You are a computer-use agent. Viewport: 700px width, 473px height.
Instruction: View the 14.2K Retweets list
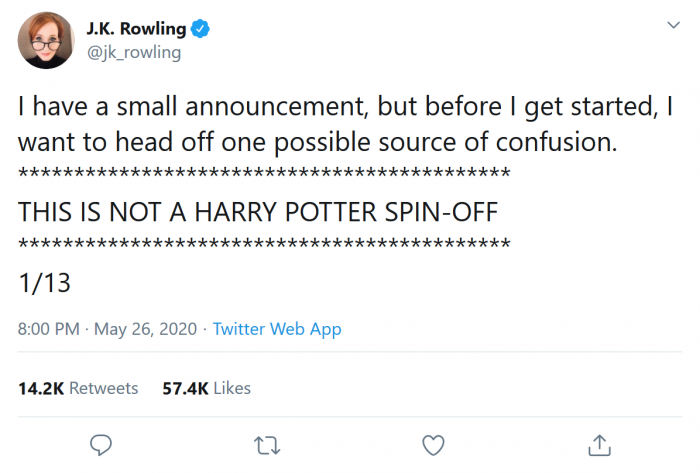click(78, 388)
